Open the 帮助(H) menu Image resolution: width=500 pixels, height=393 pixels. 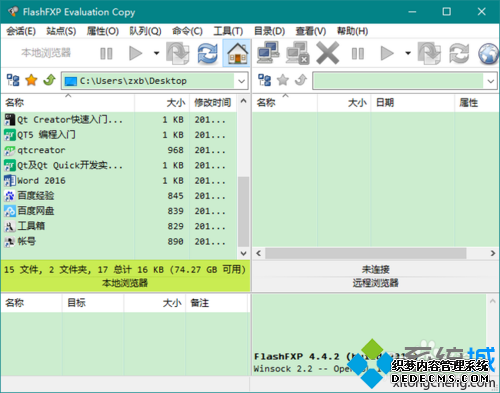(352, 31)
